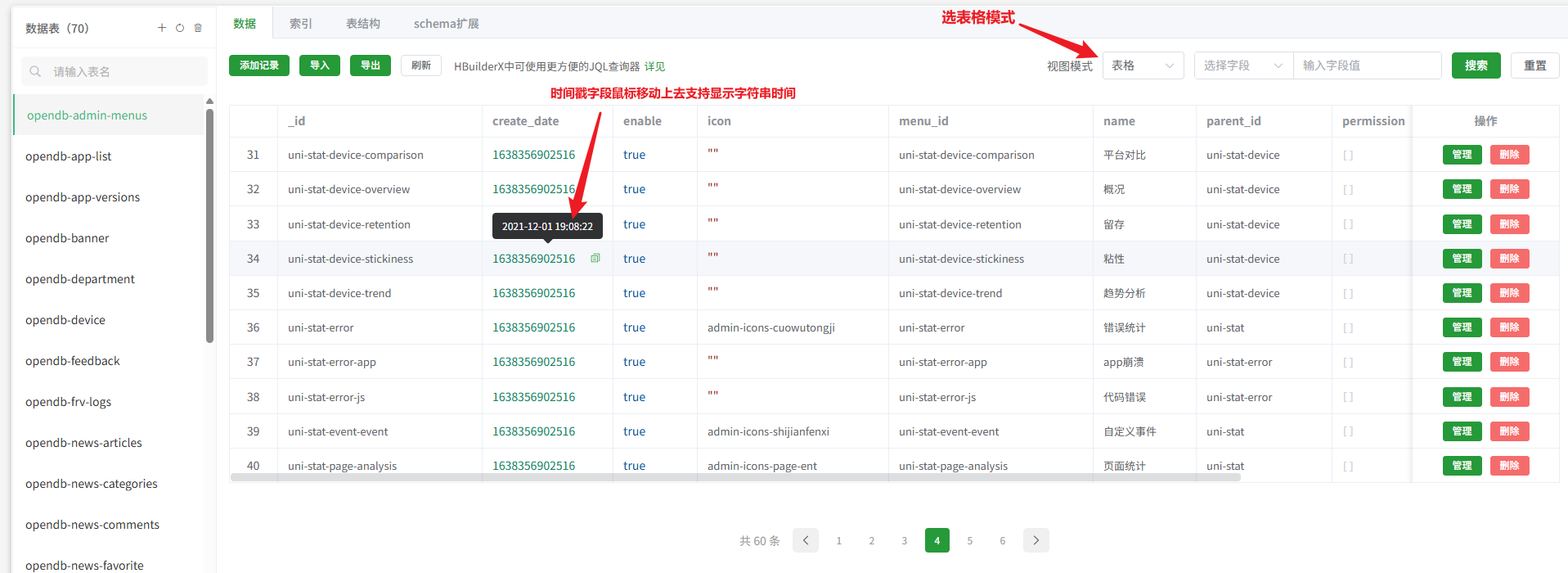The image size is (1568, 573).
Task: Switch to the 索引 tab
Action: coord(301,24)
